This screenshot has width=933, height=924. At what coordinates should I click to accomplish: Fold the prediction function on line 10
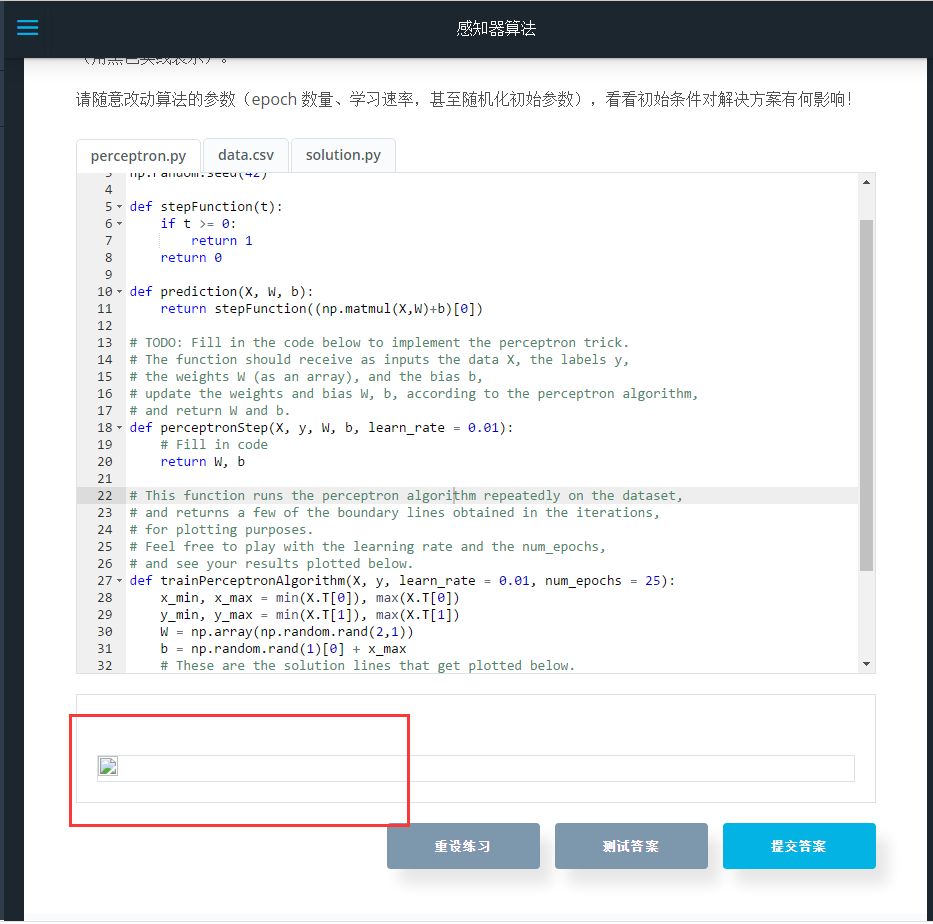coord(120,291)
